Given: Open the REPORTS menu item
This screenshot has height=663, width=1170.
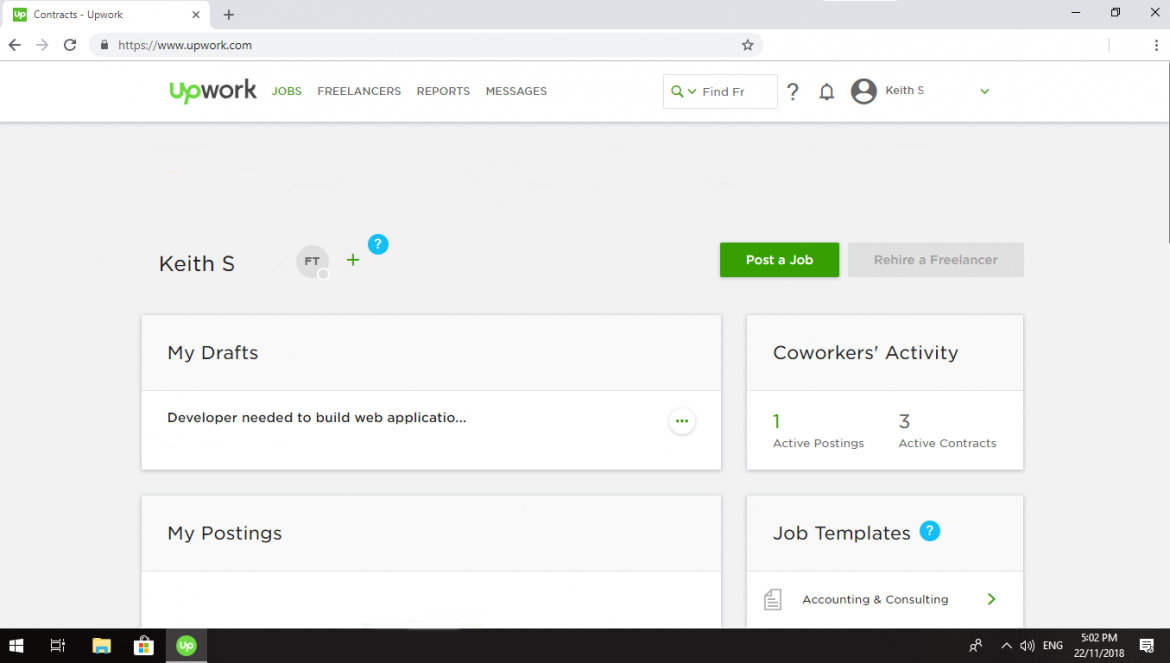Looking at the screenshot, I should (443, 91).
